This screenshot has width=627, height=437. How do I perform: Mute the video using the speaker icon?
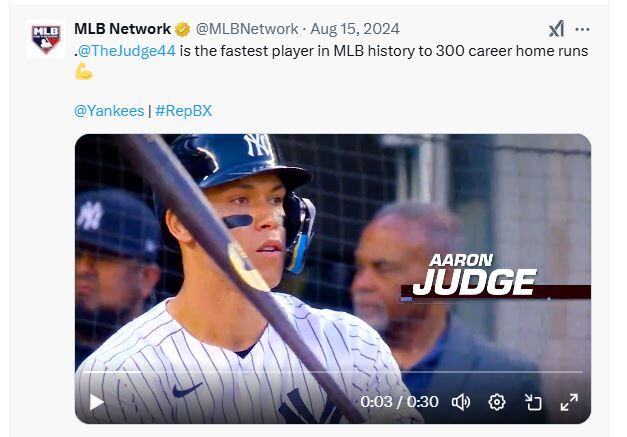click(461, 402)
